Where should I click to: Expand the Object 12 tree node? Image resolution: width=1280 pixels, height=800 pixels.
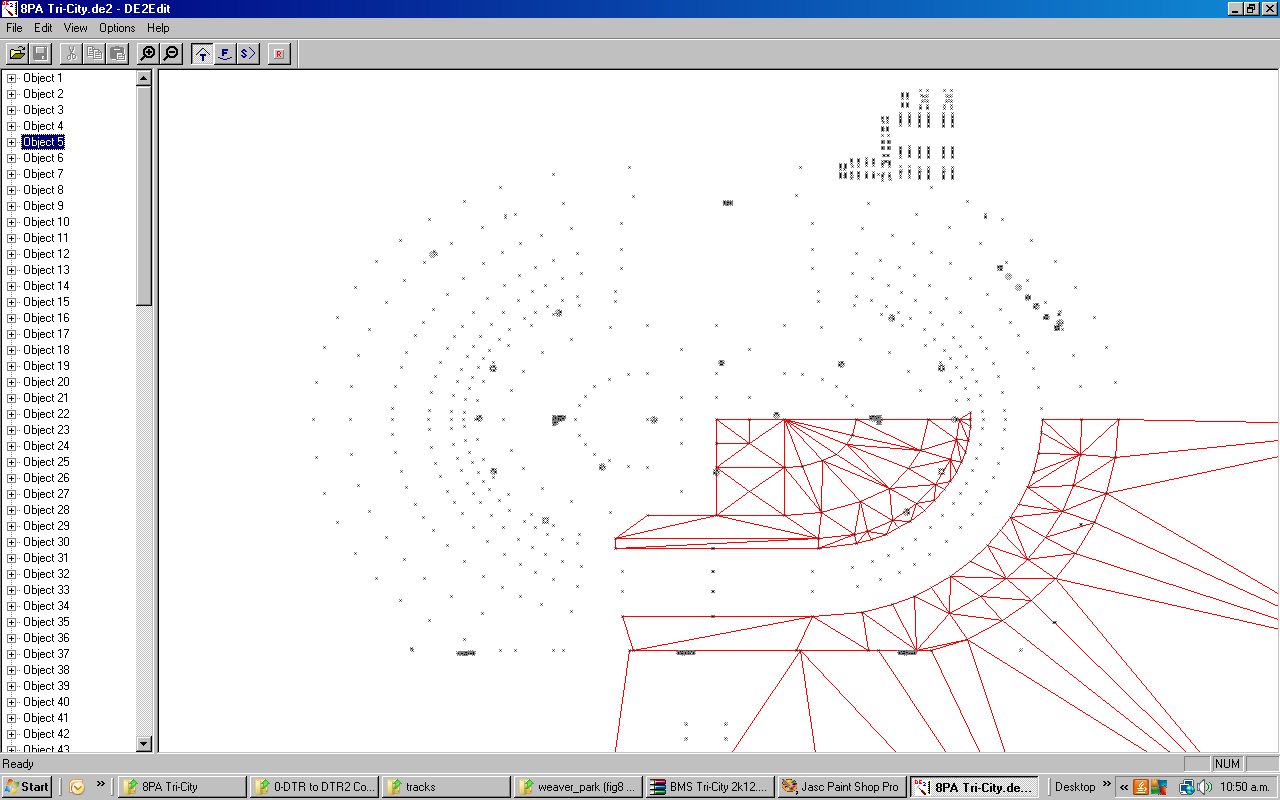(12, 254)
